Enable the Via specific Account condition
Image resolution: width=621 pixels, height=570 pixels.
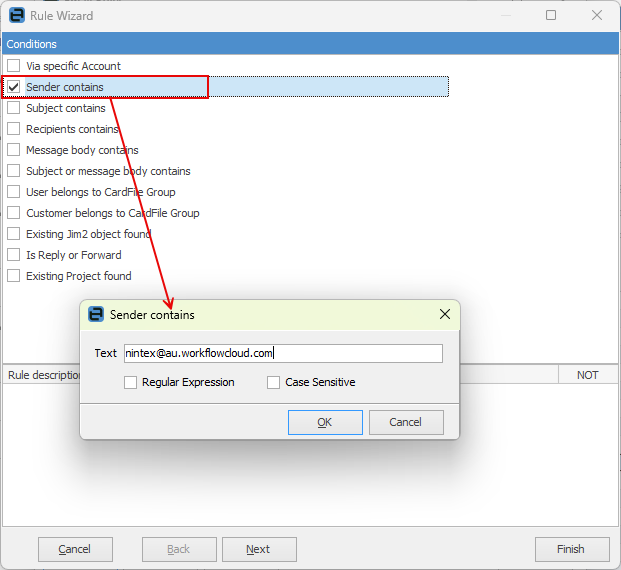pos(13,65)
